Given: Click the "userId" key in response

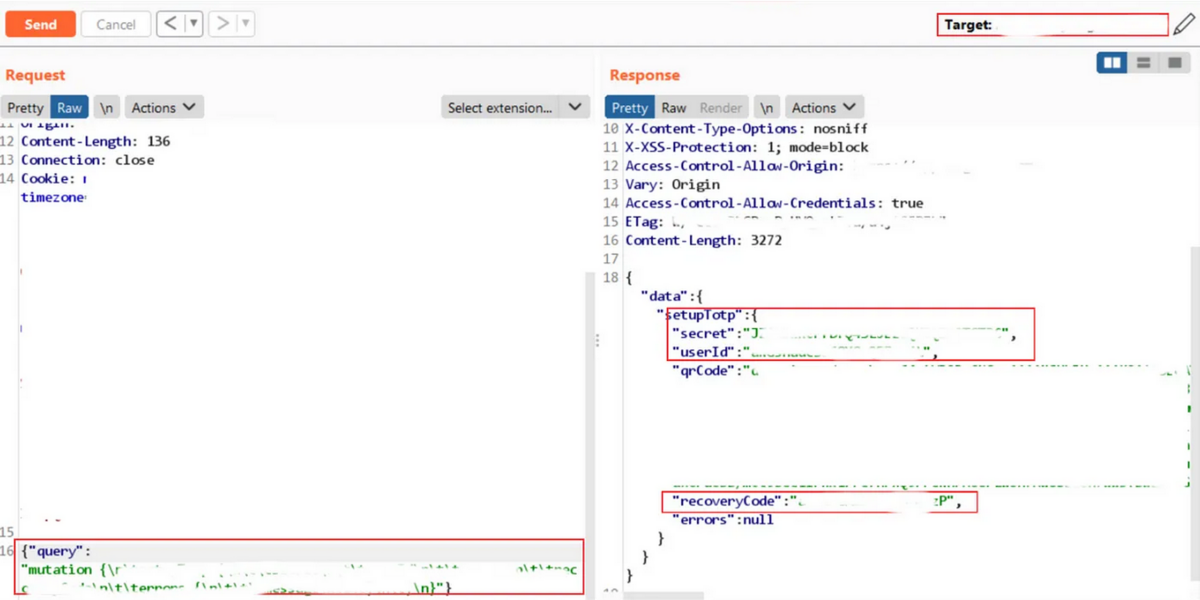Looking at the screenshot, I should tap(703, 352).
